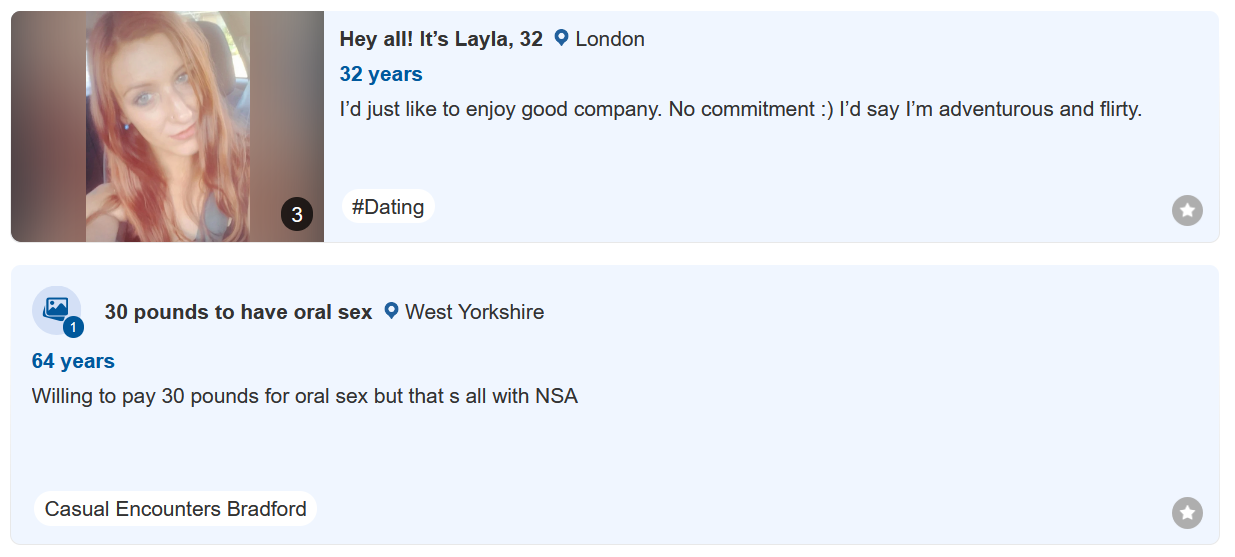Star the West Yorkshire listing
The image size is (1235, 557).
click(x=1187, y=513)
